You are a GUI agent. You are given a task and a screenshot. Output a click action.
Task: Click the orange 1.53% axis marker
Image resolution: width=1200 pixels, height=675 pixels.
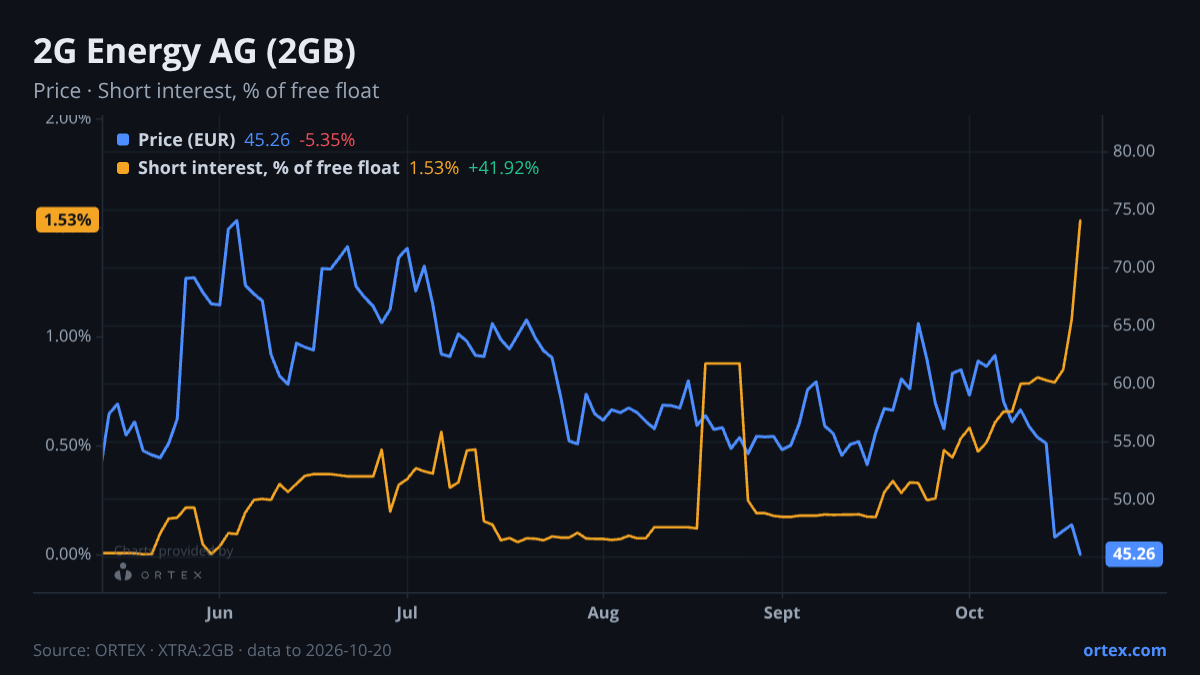click(67, 220)
